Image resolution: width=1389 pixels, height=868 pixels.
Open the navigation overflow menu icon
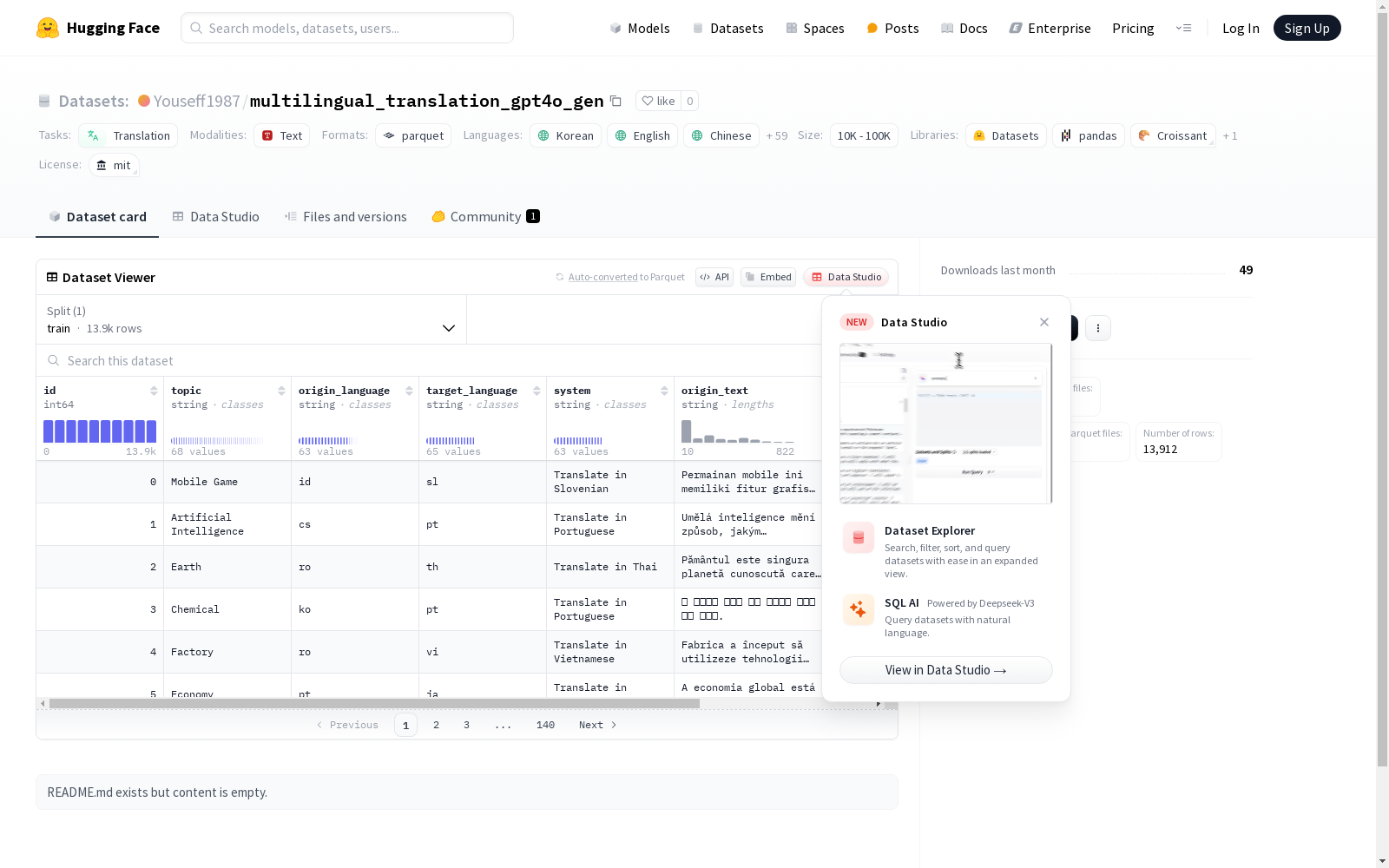click(x=1184, y=28)
